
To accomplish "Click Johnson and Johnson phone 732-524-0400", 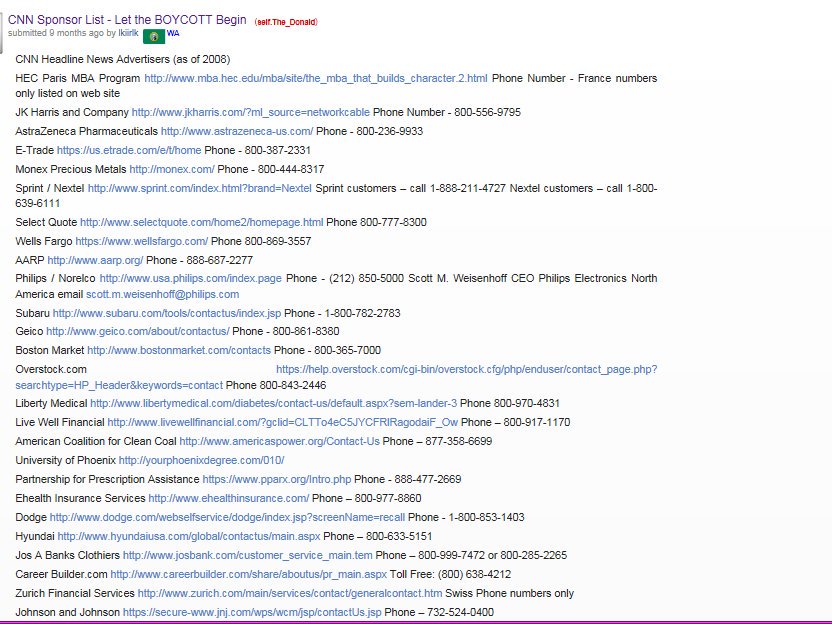I will (x=460, y=613).
